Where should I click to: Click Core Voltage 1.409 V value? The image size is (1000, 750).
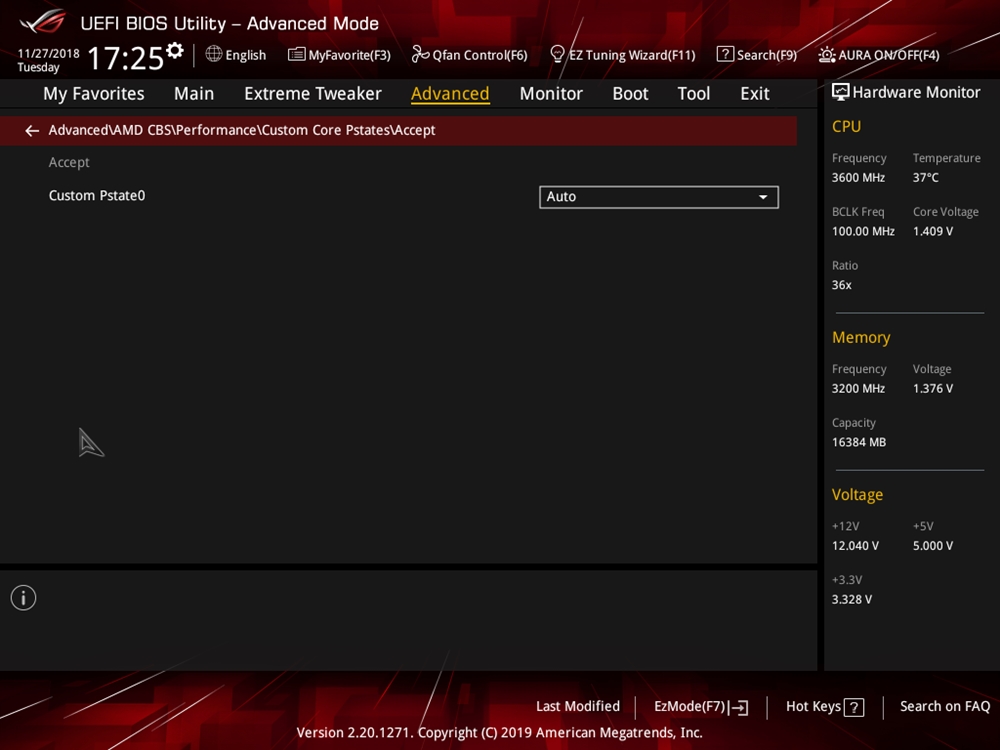point(932,232)
